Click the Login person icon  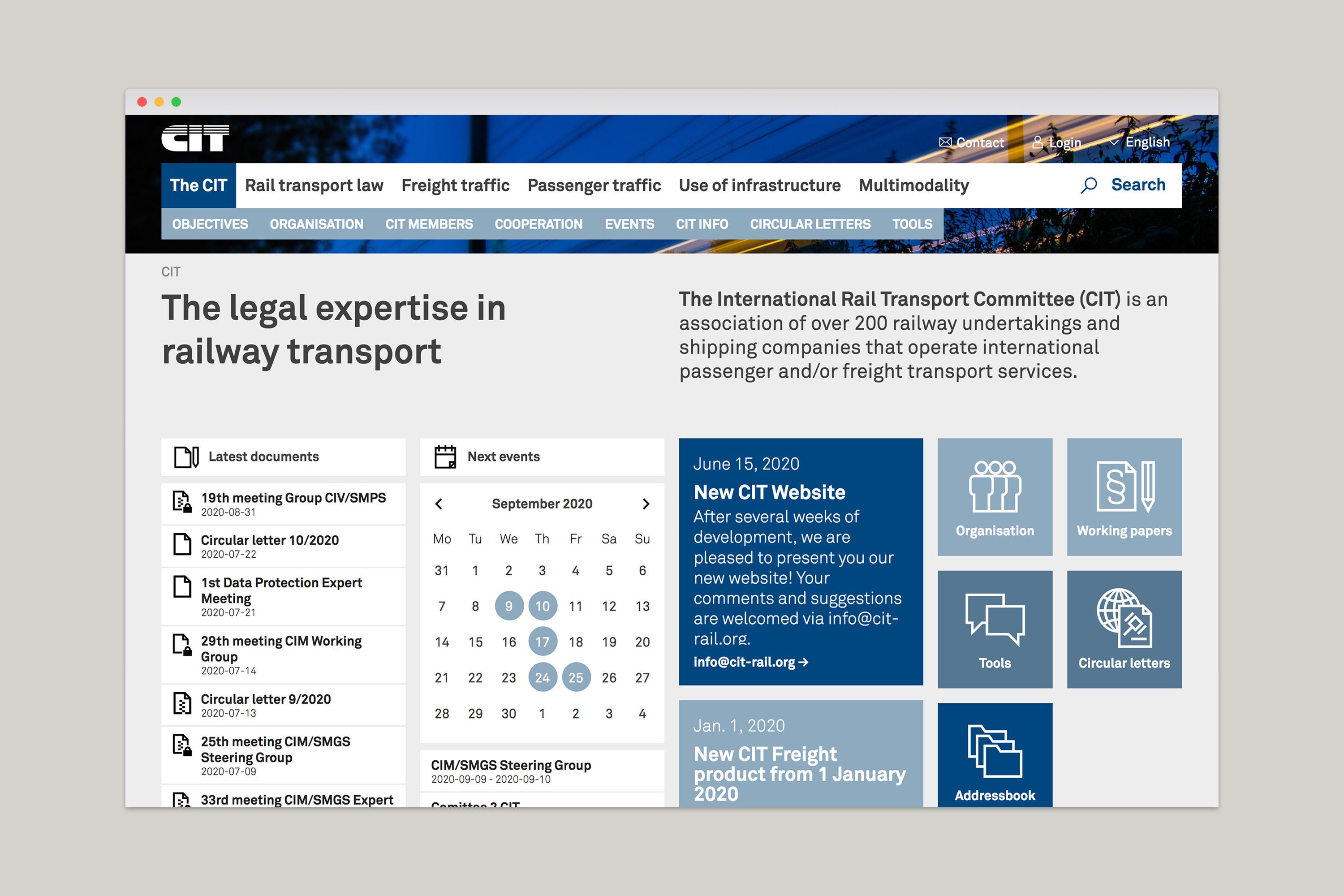pos(1037,142)
